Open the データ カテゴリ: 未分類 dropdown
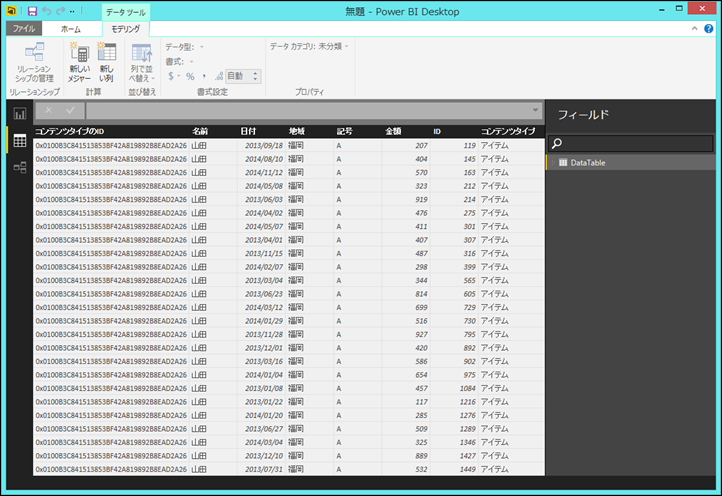 click(x=309, y=47)
